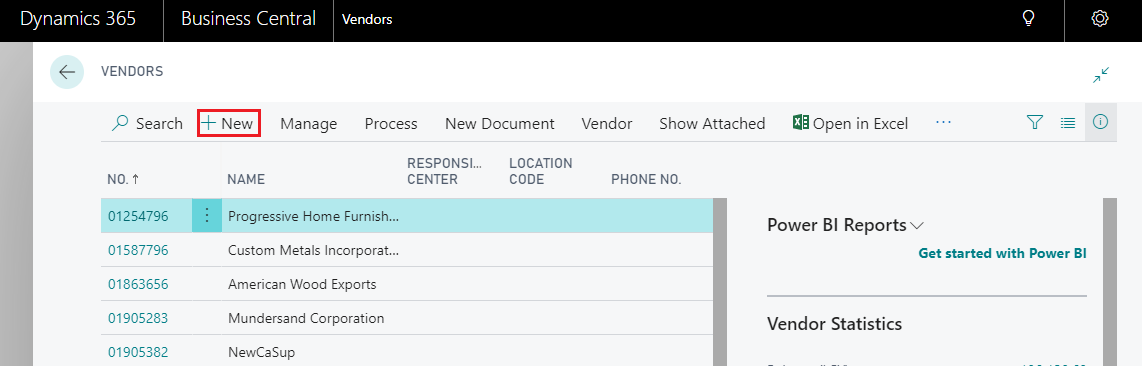This screenshot has width=1142, height=366.
Task: Click the Phone No. column header
Action: pyautogui.click(x=646, y=179)
